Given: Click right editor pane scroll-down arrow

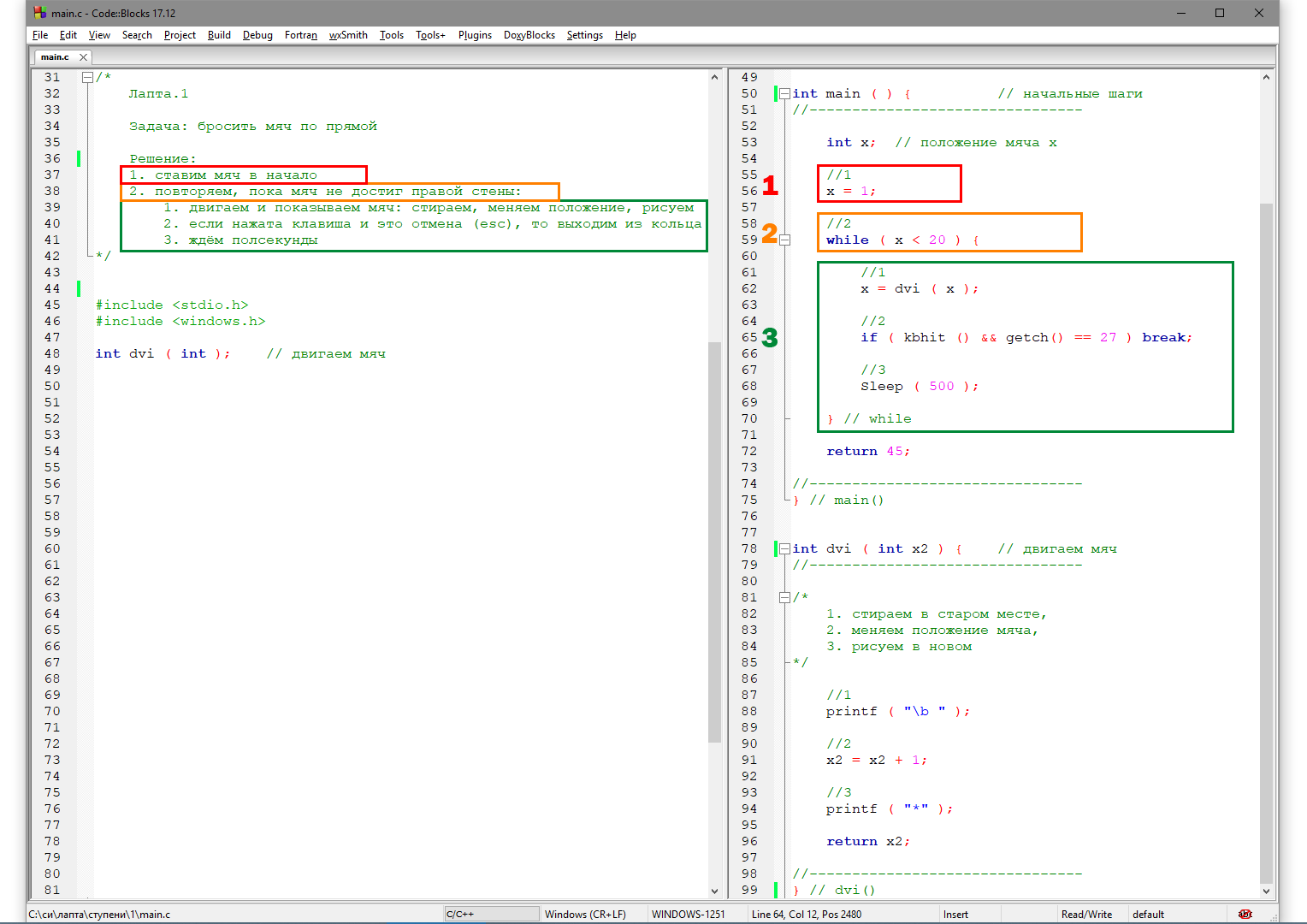Looking at the screenshot, I should pos(1267,891).
